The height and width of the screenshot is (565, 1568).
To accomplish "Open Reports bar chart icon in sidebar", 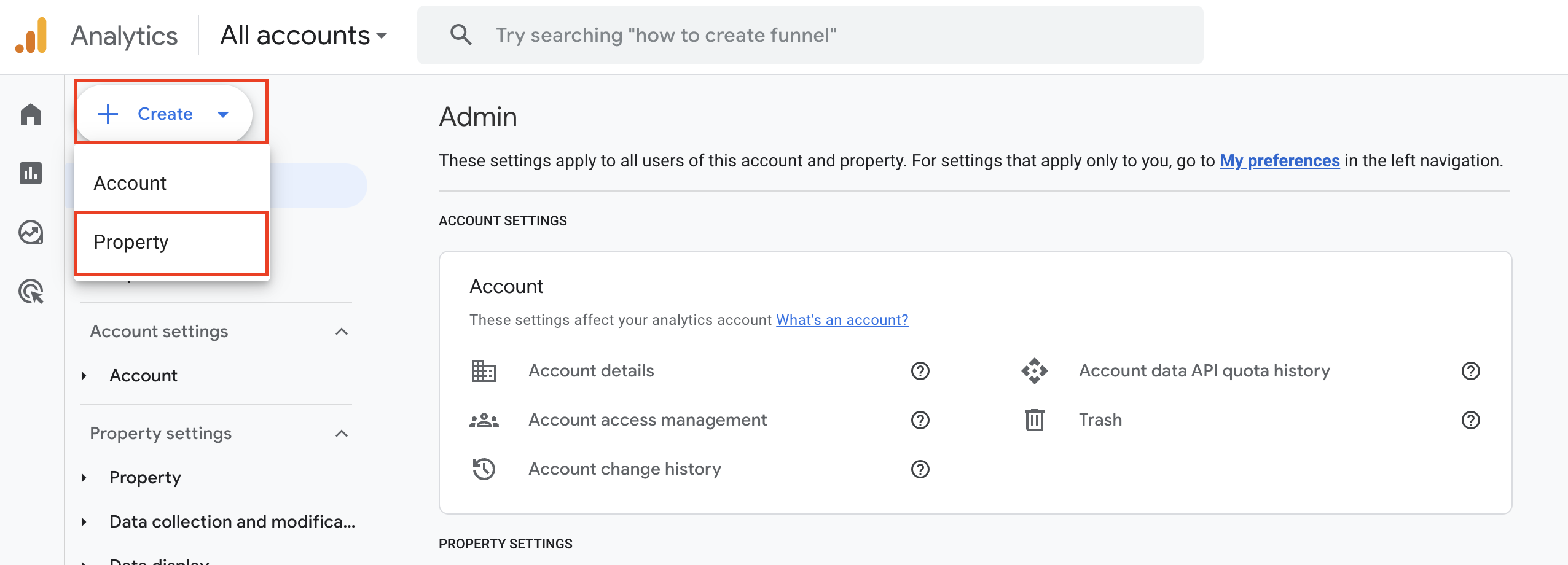I will pyautogui.click(x=31, y=173).
